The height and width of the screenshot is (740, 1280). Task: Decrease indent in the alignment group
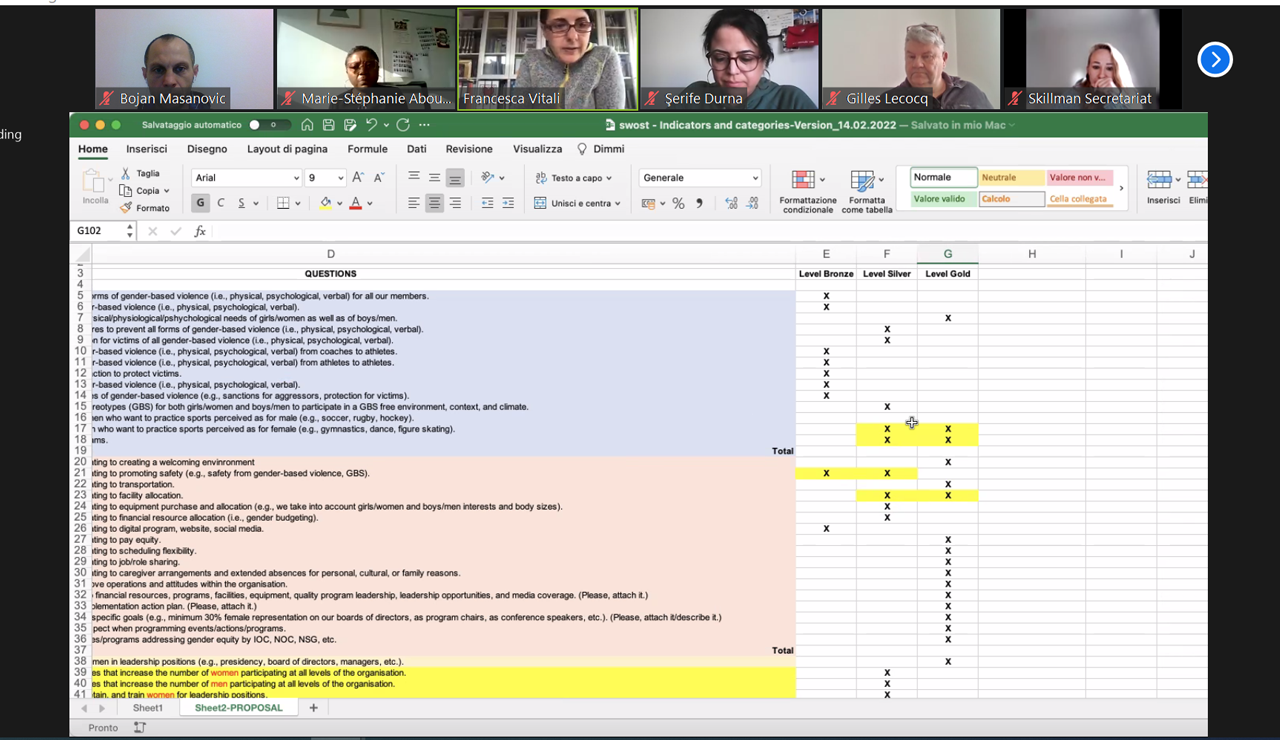point(487,203)
